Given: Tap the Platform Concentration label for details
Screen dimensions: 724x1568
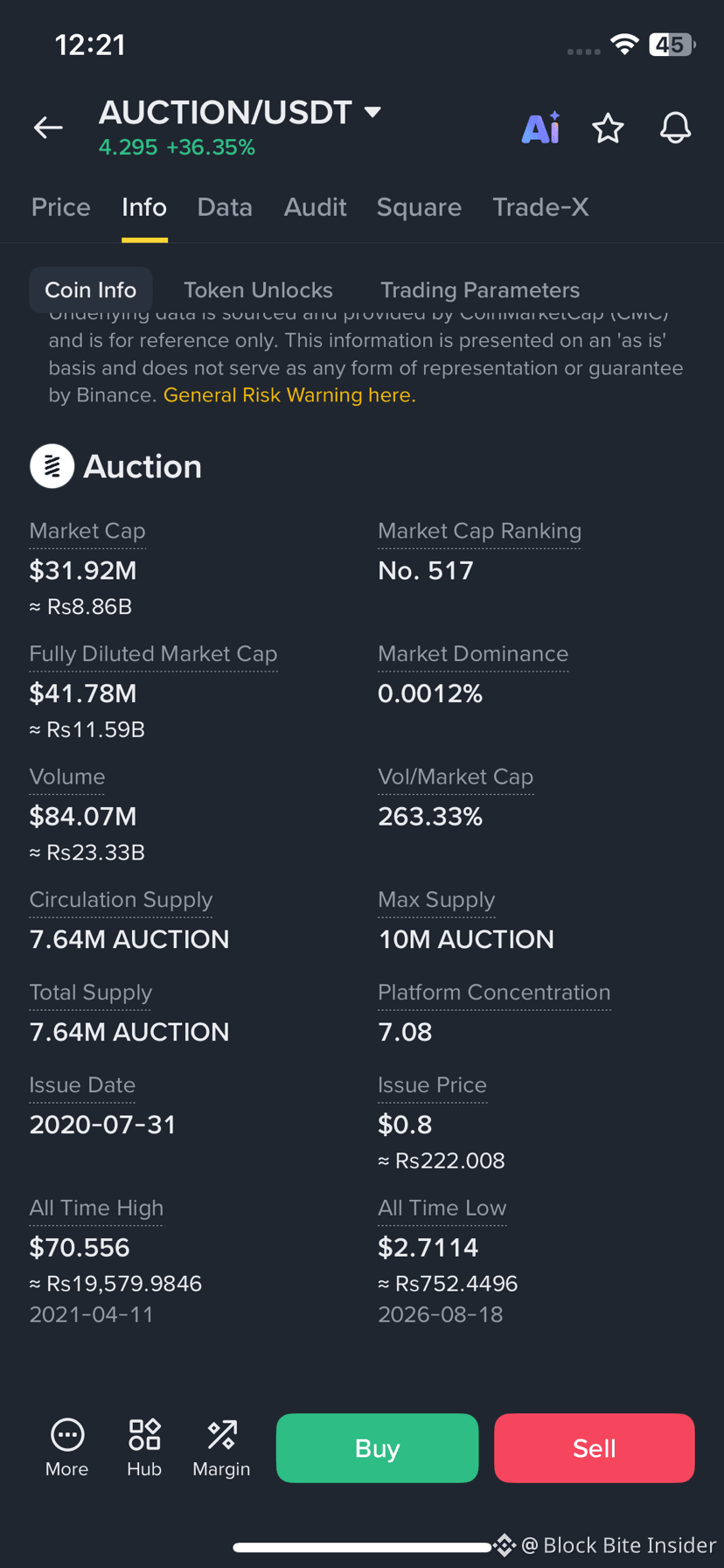Looking at the screenshot, I should tap(494, 993).
